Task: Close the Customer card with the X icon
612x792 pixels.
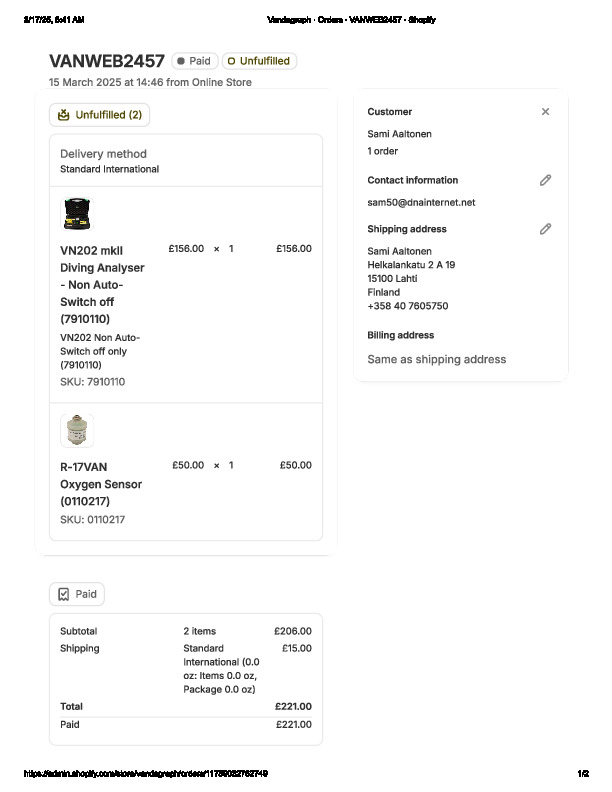Action: (x=545, y=112)
